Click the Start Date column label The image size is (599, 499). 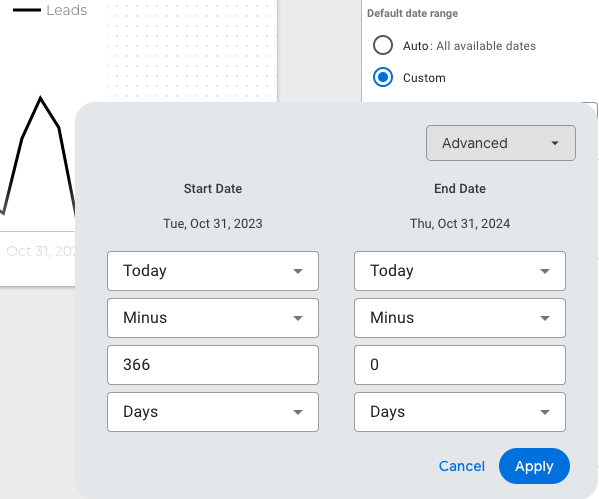213,188
